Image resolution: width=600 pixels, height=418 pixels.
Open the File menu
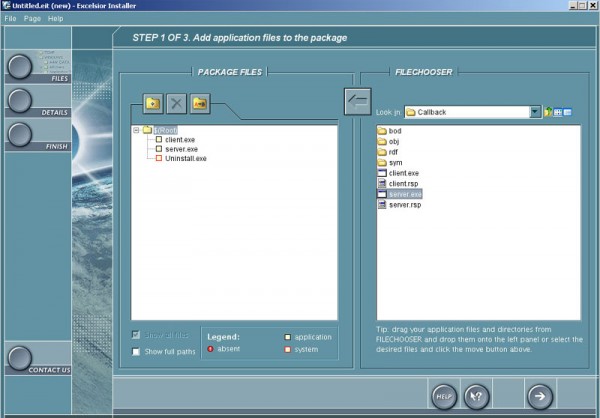pyautogui.click(x=10, y=18)
